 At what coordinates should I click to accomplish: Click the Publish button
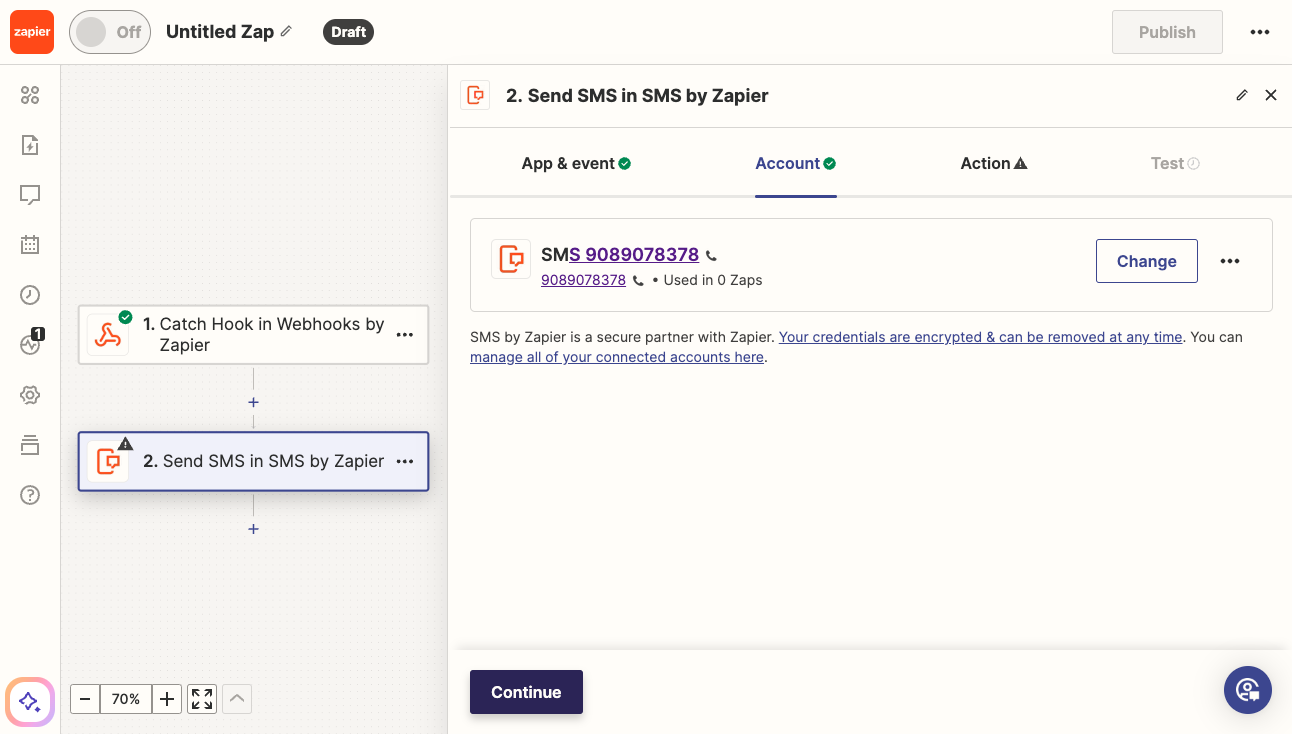coord(1167,32)
